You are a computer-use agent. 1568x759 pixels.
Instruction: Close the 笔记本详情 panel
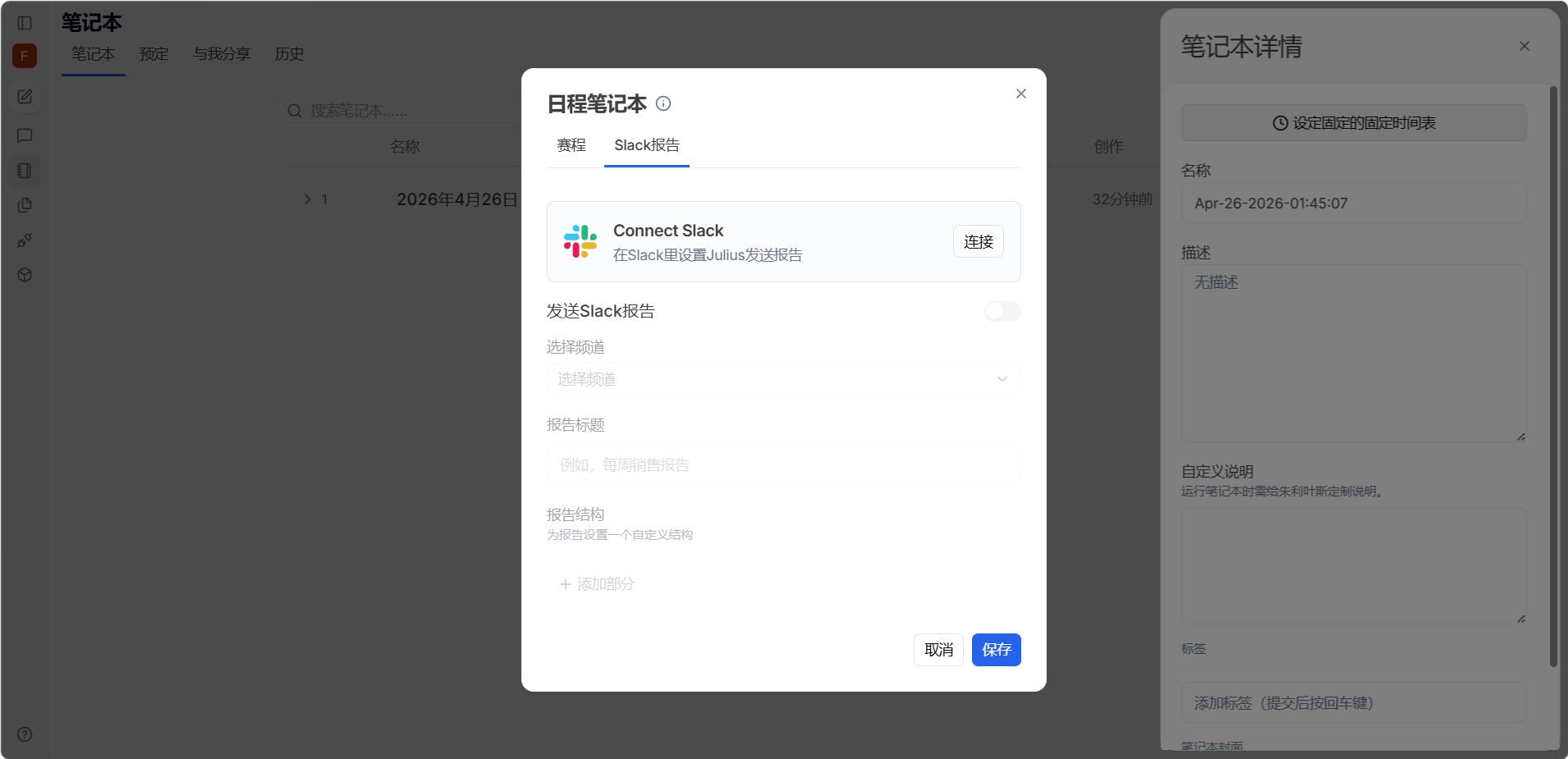pyautogui.click(x=1524, y=46)
